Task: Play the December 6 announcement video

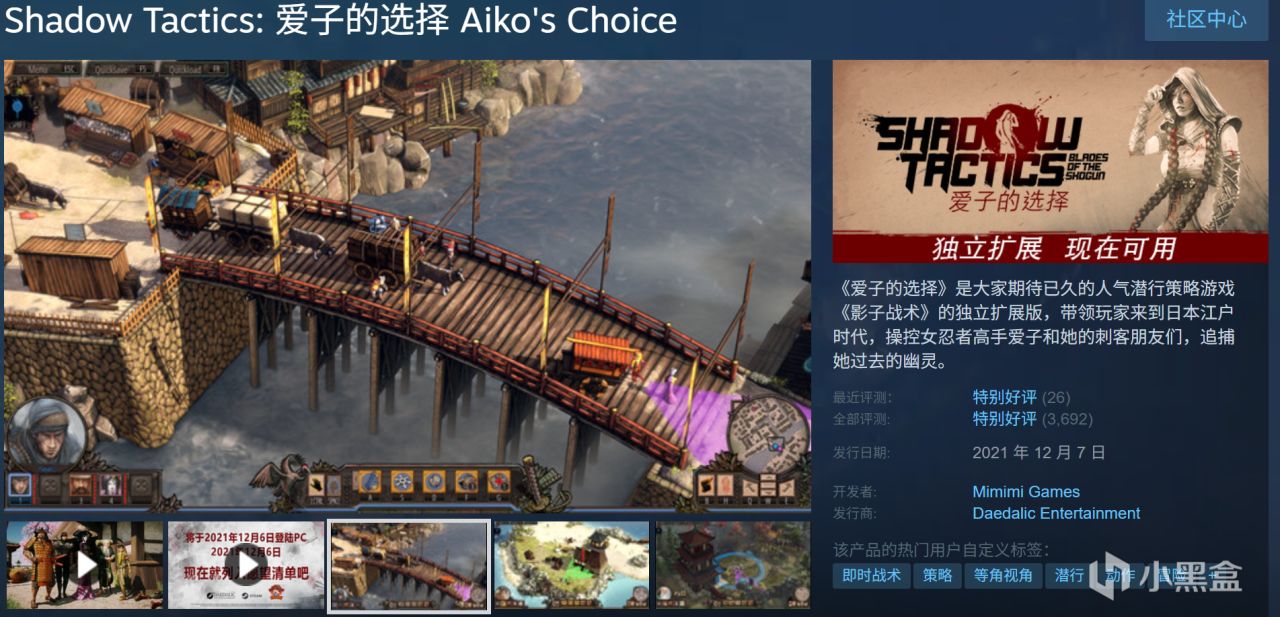Action: [x=246, y=565]
